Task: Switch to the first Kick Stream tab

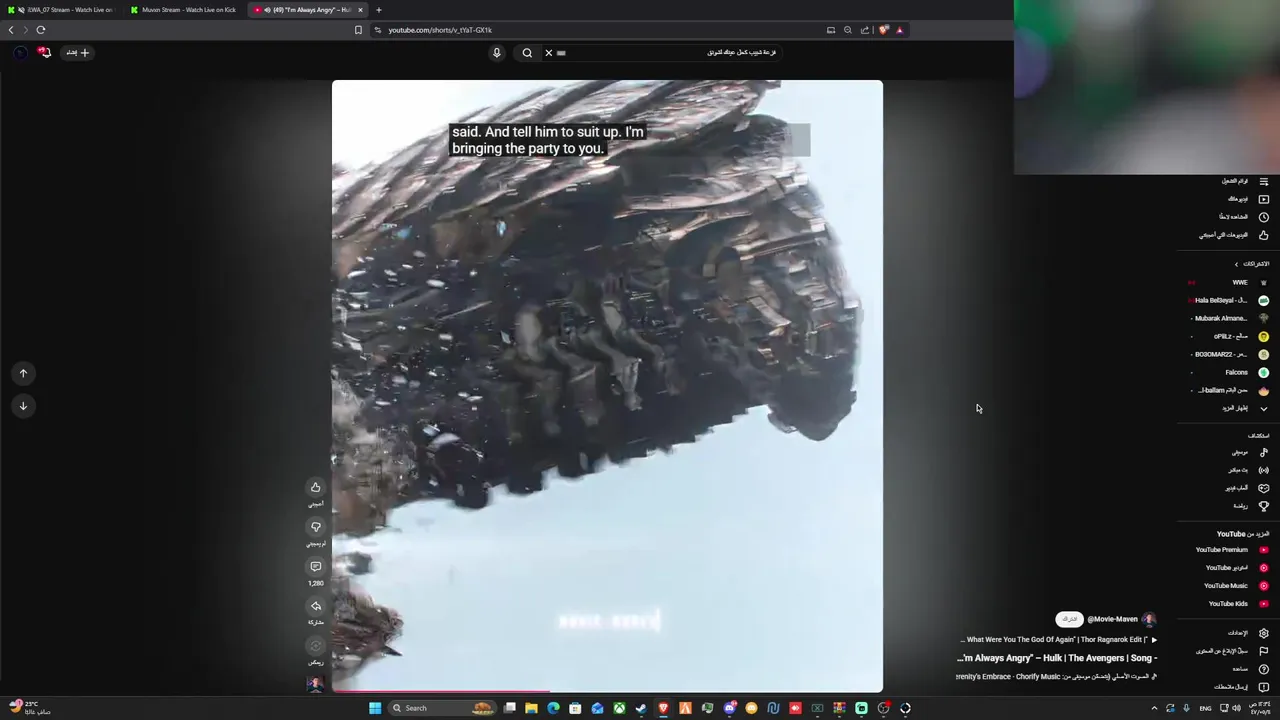Action: pyautogui.click(x=63, y=10)
